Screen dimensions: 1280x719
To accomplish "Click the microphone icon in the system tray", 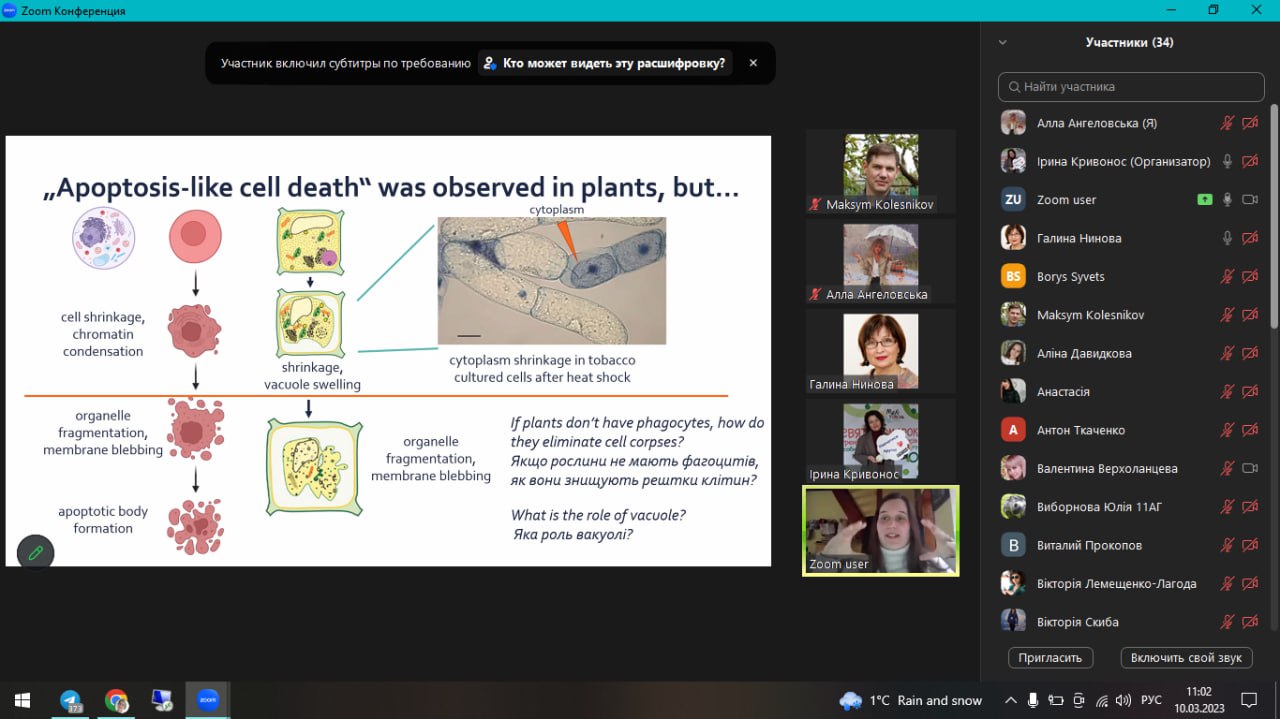I will [1033, 700].
